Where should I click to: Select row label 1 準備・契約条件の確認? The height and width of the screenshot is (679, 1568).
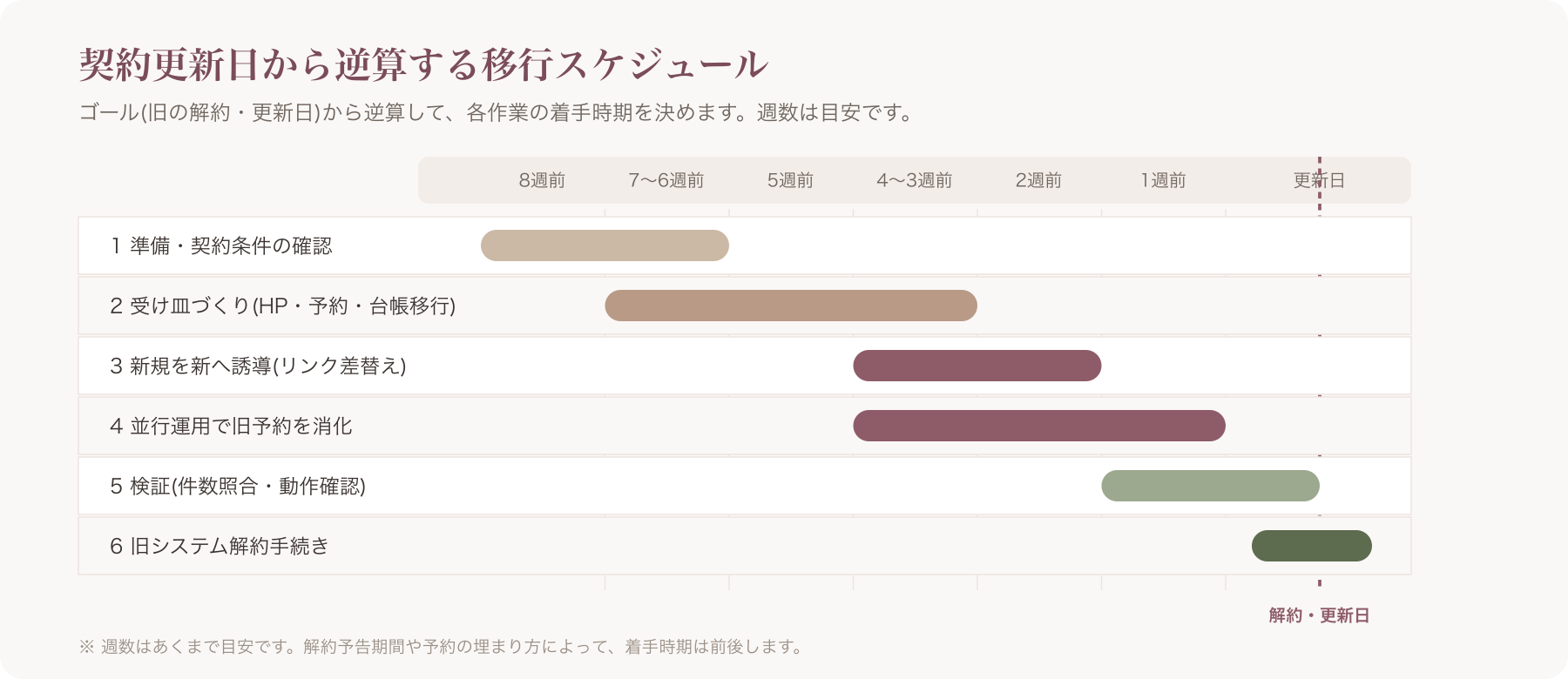pos(221,246)
